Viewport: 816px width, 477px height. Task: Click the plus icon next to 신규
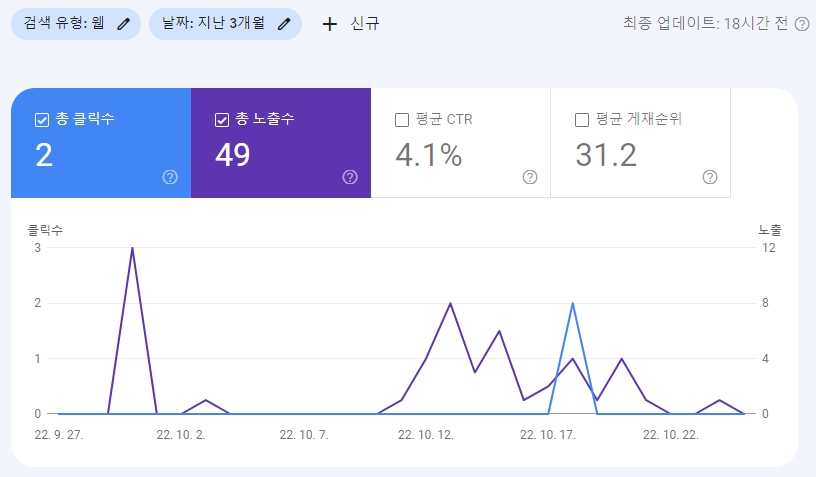[x=329, y=24]
